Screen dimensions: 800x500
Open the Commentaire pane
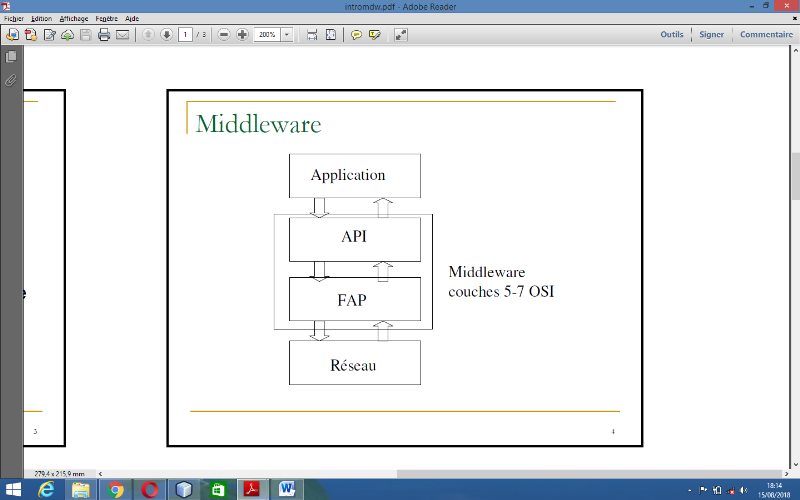tap(766, 35)
